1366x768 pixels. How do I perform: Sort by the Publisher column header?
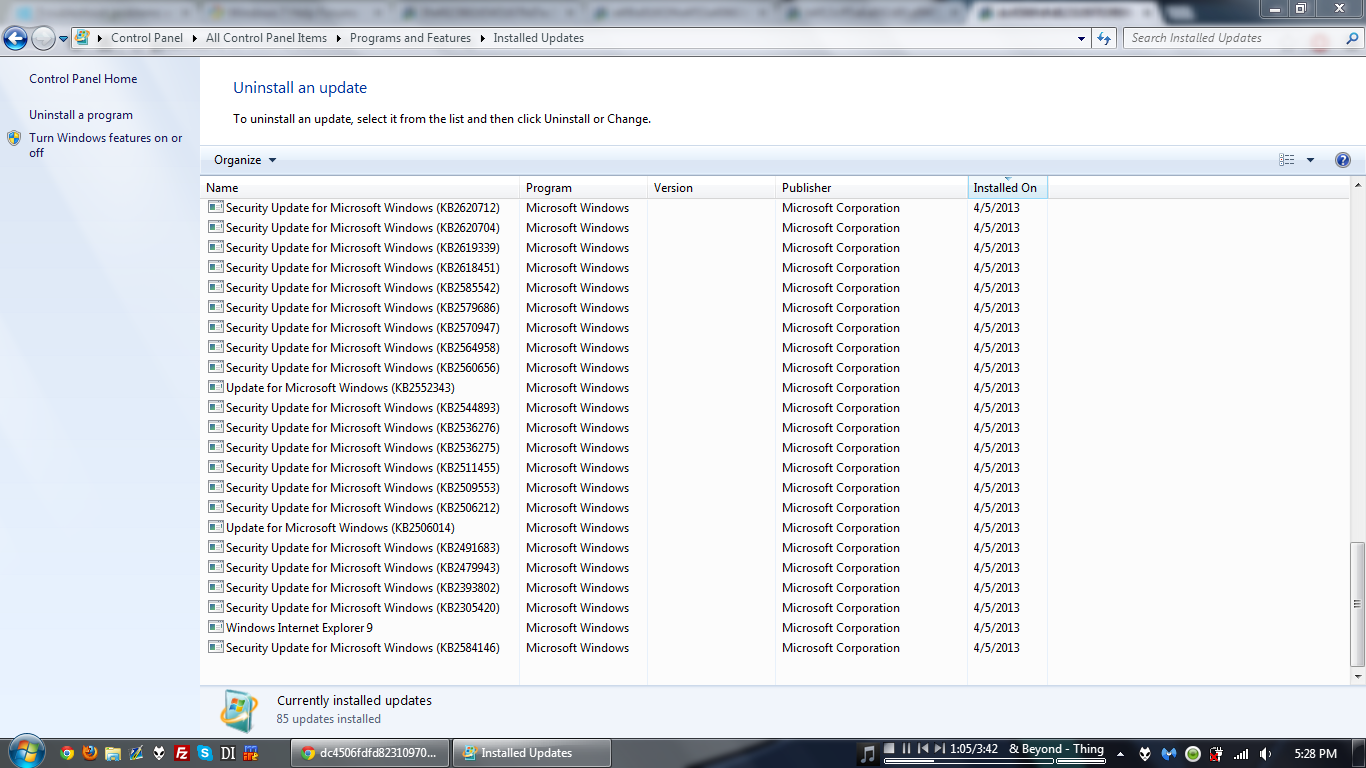tap(872, 188)
